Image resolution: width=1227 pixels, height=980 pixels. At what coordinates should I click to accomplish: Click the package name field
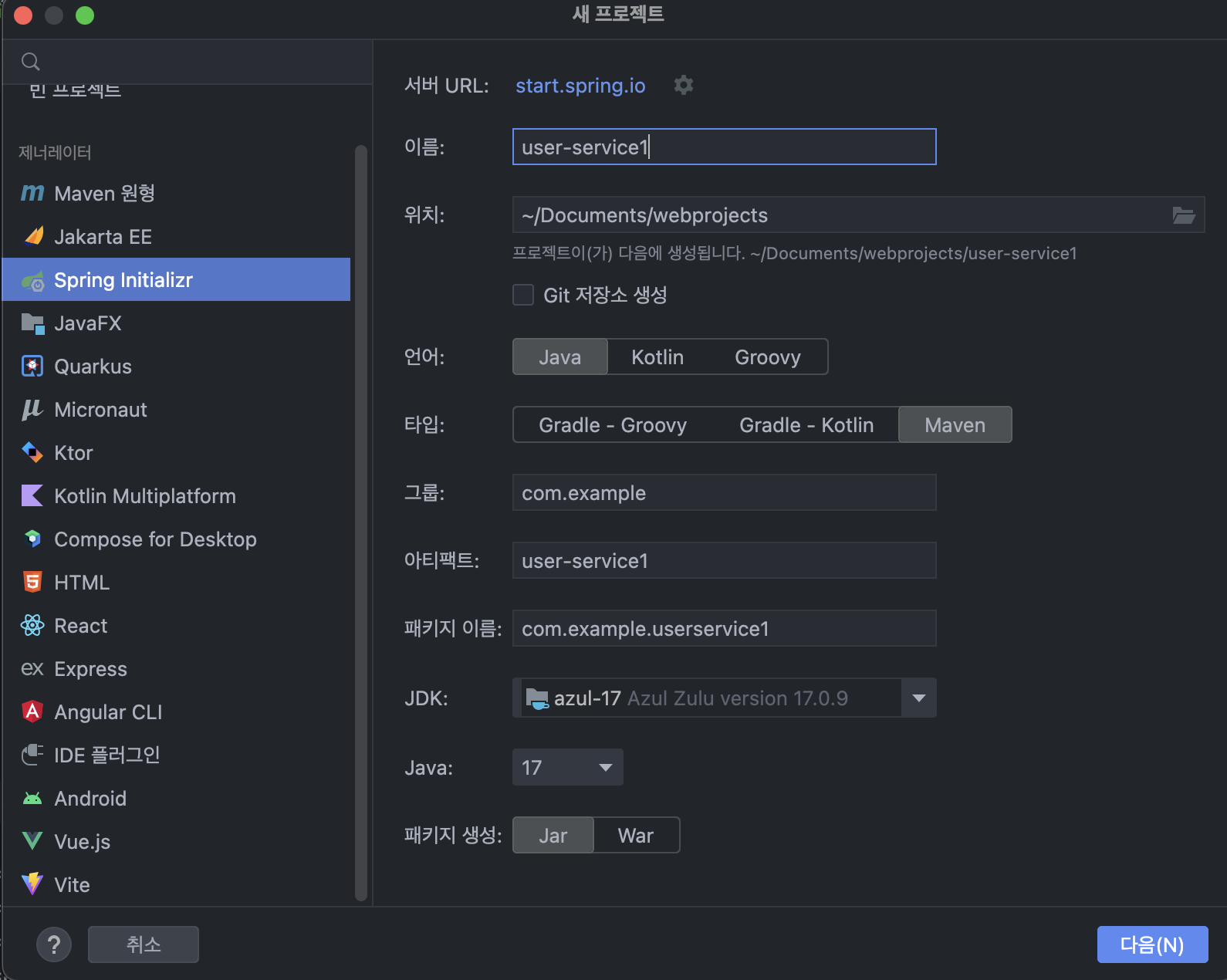coord(725,629)
